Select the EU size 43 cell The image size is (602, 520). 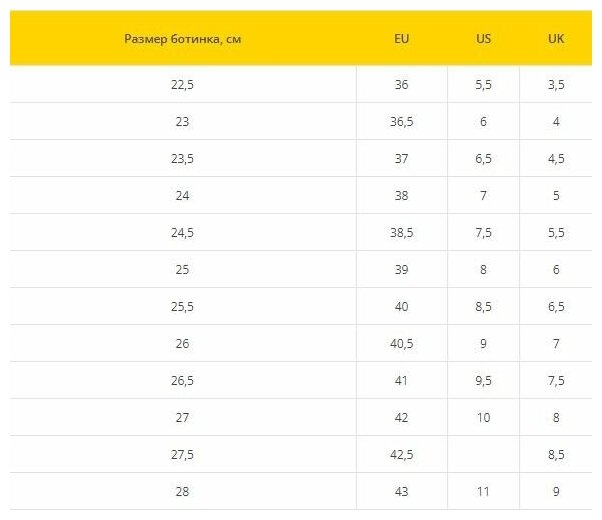click(402, 492)
